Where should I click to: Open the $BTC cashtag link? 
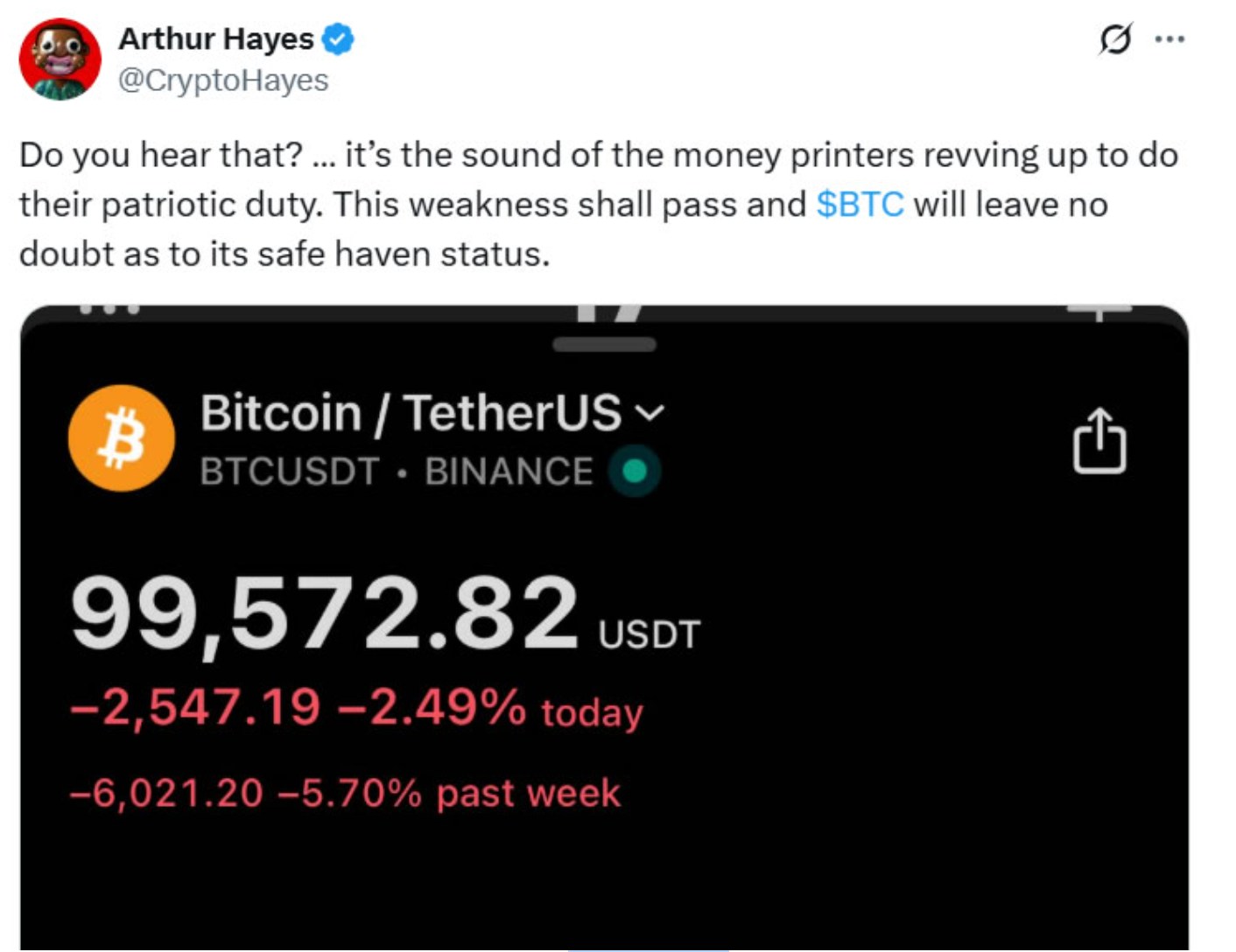[859, 204]
